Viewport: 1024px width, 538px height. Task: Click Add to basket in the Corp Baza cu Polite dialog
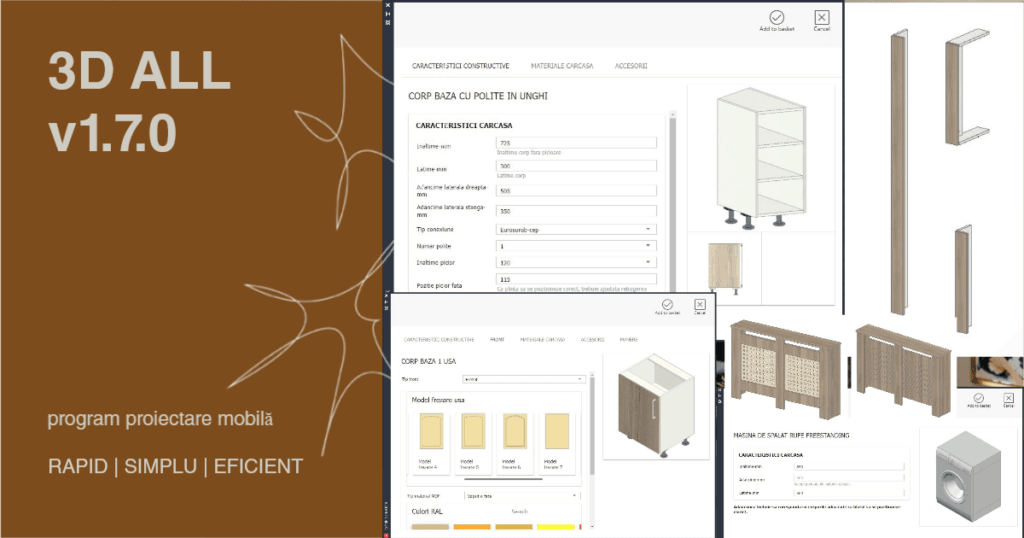[776, 21]
